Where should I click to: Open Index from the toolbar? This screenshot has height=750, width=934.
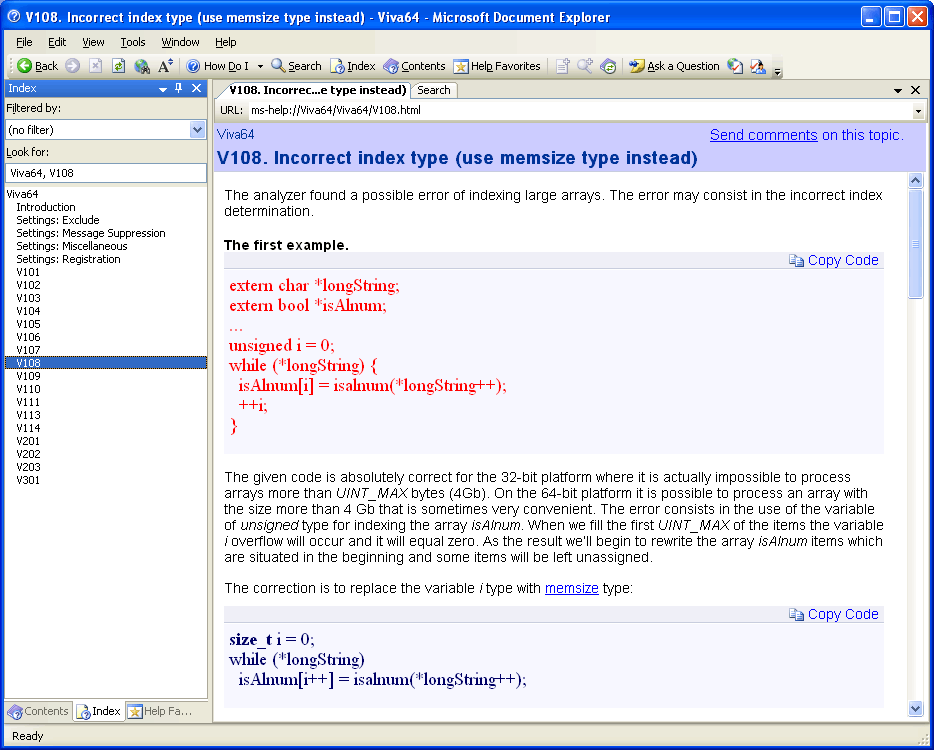point(353,66)
